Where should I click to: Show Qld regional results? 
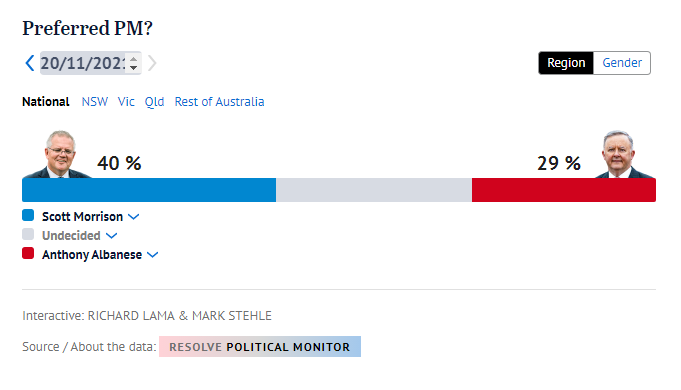(154, 102)
